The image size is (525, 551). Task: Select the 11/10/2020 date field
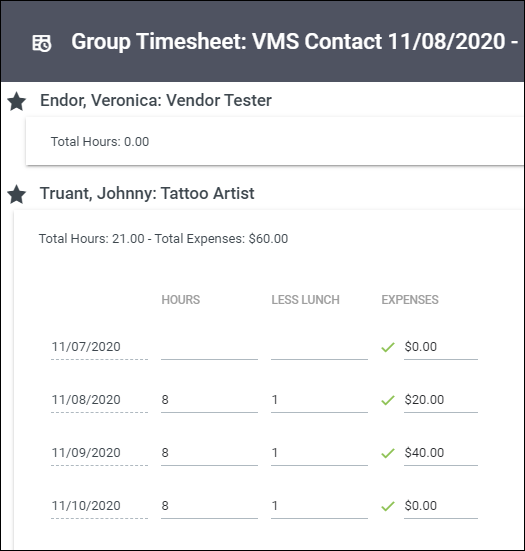click(99, 506)
